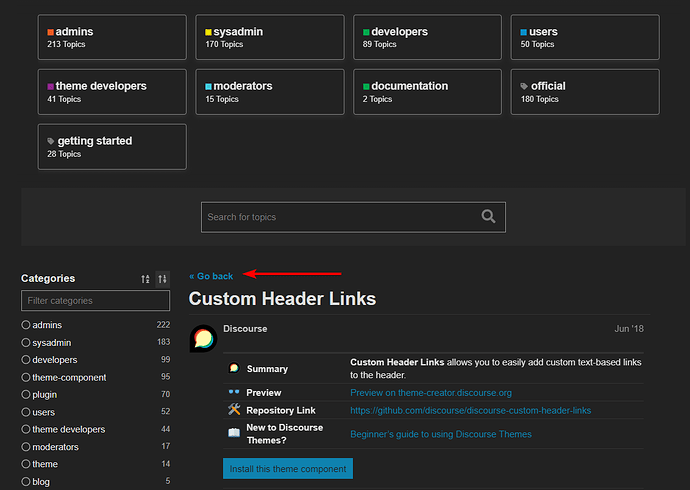Focus the Filter categories field
This screenshot has width=690, height=490.
coord(95,300)
